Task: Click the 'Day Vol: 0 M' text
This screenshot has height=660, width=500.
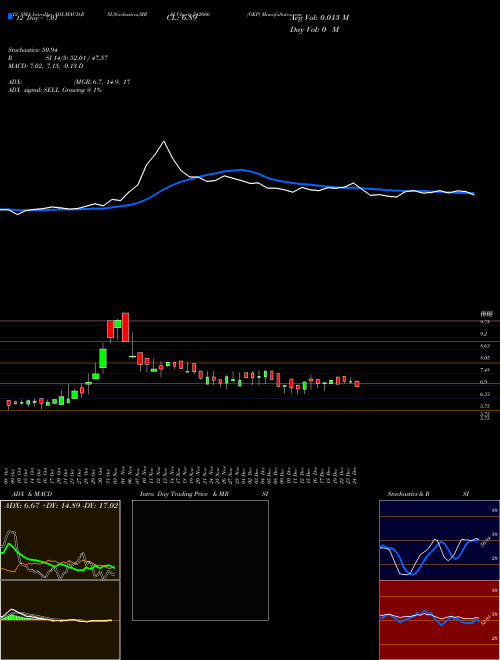Action: 314,30
